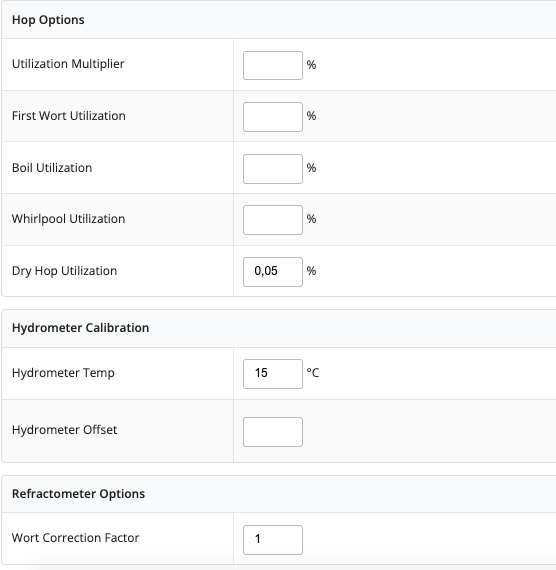Click the Hydrometer Offset label
The image size is (556, 570).
tap(64, 430)
